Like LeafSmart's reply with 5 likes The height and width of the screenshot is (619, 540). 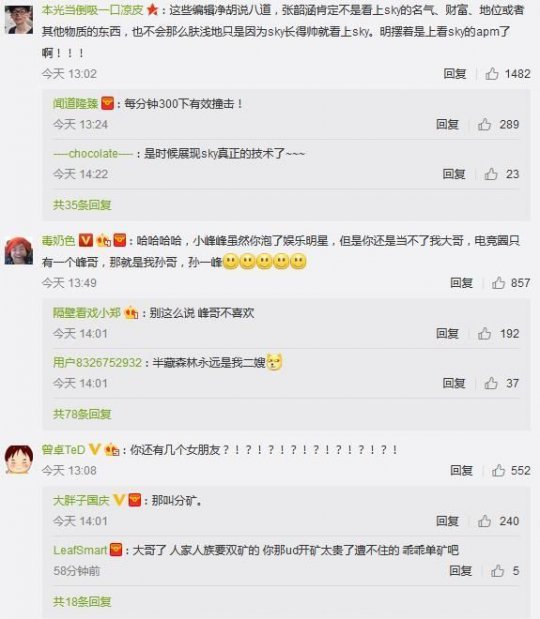[497, 570]
